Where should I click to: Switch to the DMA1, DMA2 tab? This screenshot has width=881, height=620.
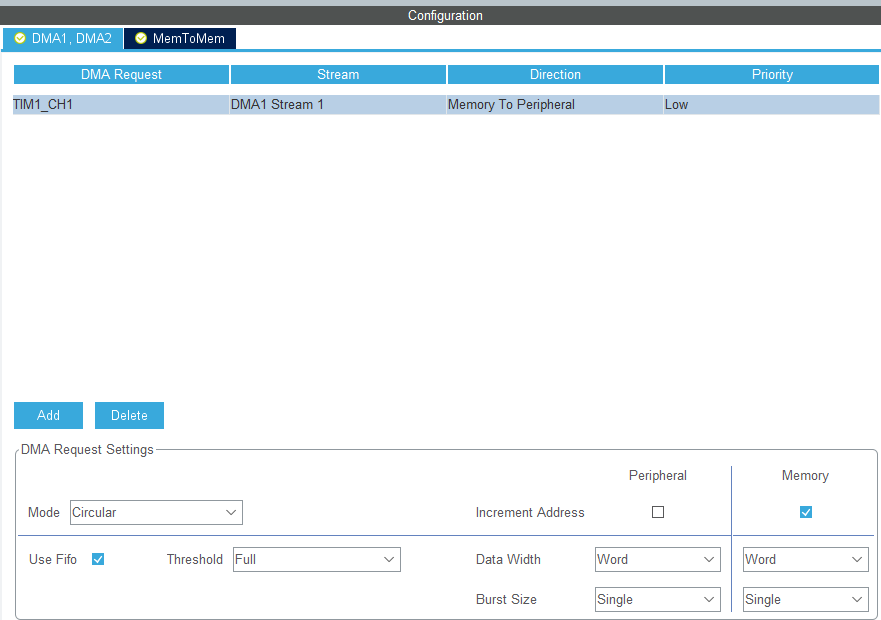pos(63,38)
